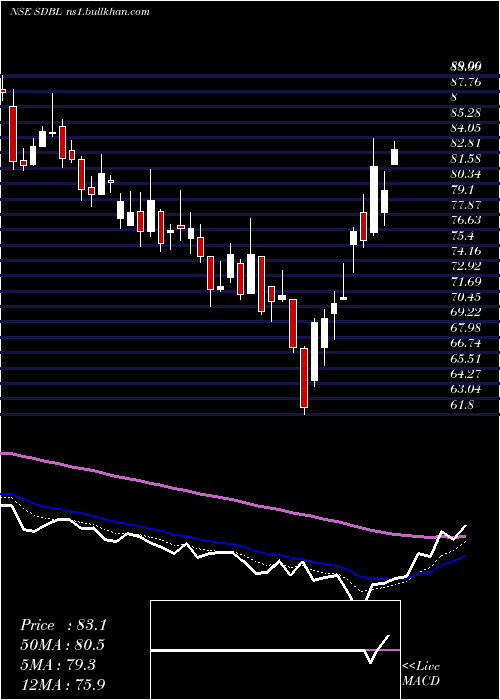Click the 81.58 price axis label
The height and width of the screenshot is (700, 500).
point(466,159)
